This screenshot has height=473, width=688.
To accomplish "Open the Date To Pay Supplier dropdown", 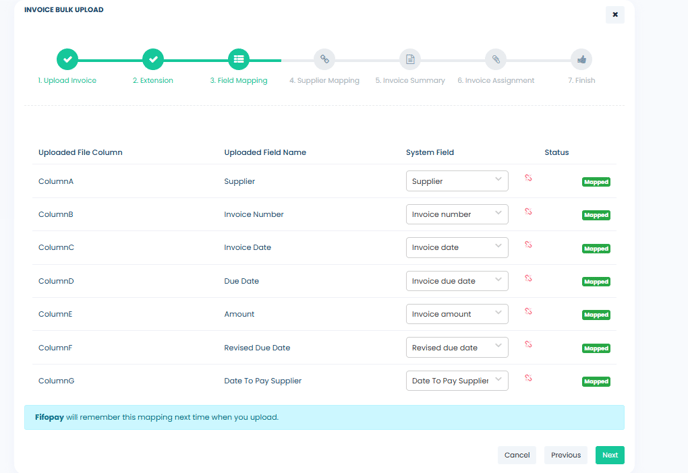I will (x=457, y=381).
